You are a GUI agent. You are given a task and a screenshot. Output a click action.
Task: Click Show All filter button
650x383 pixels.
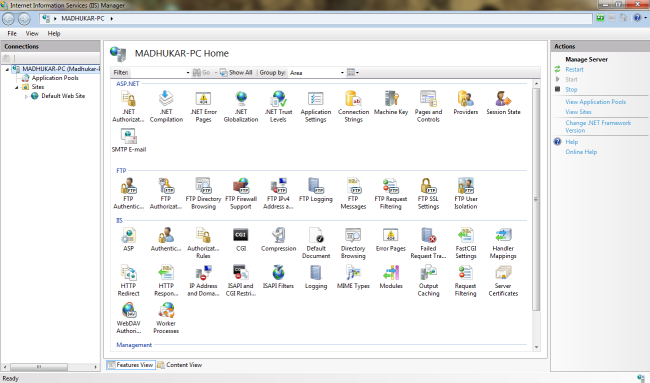click(236, 73)
